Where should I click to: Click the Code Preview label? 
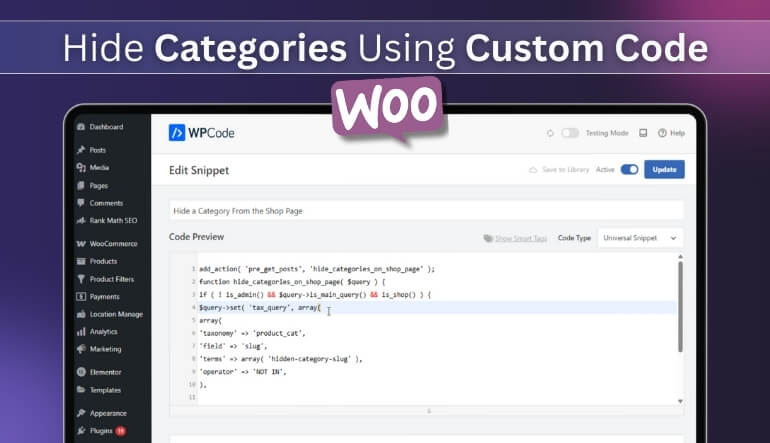point(196,237)
